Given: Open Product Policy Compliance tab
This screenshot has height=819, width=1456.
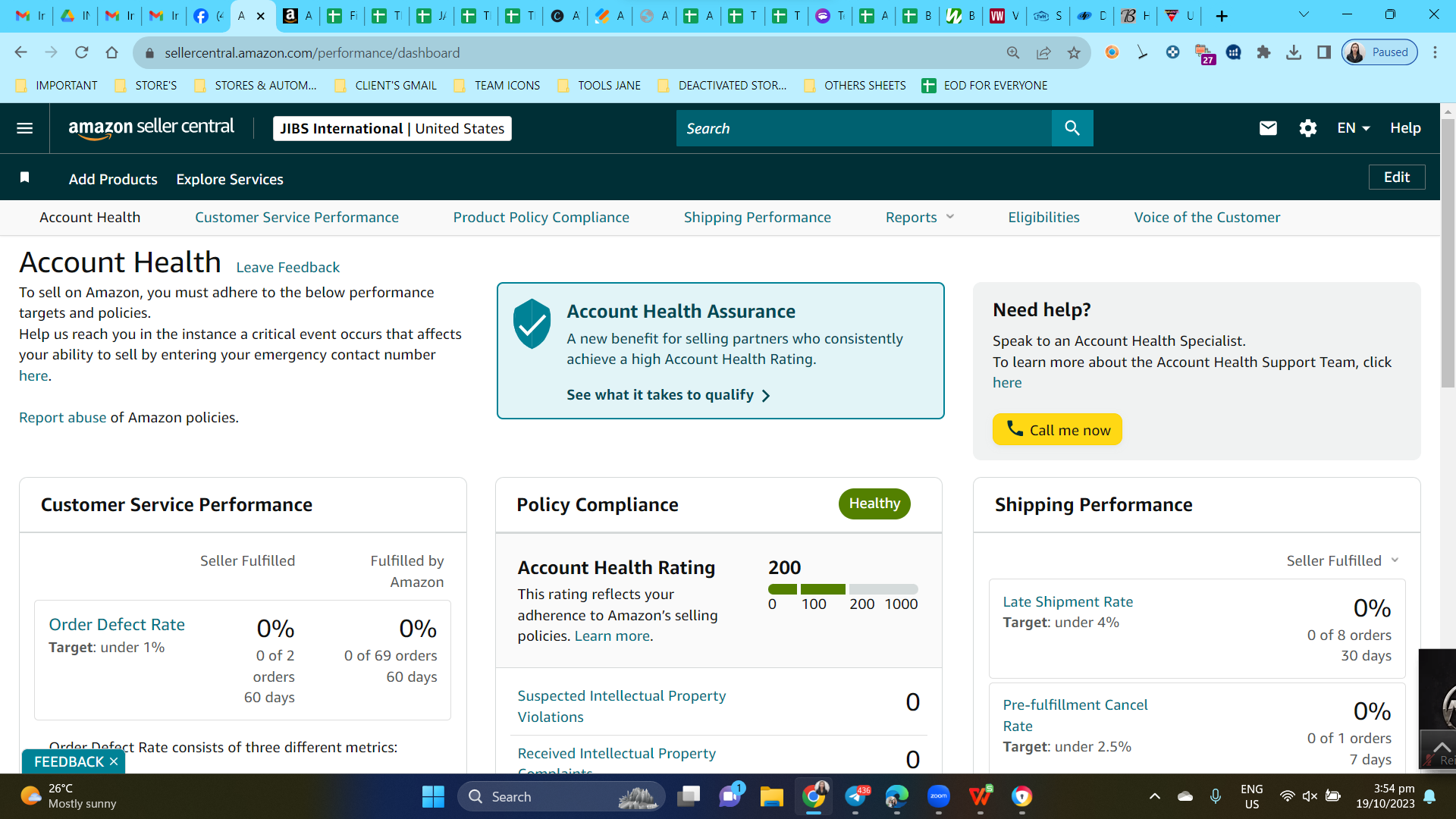Looking at the screenshot, I should pyautogui.click(x=541, y=218).
